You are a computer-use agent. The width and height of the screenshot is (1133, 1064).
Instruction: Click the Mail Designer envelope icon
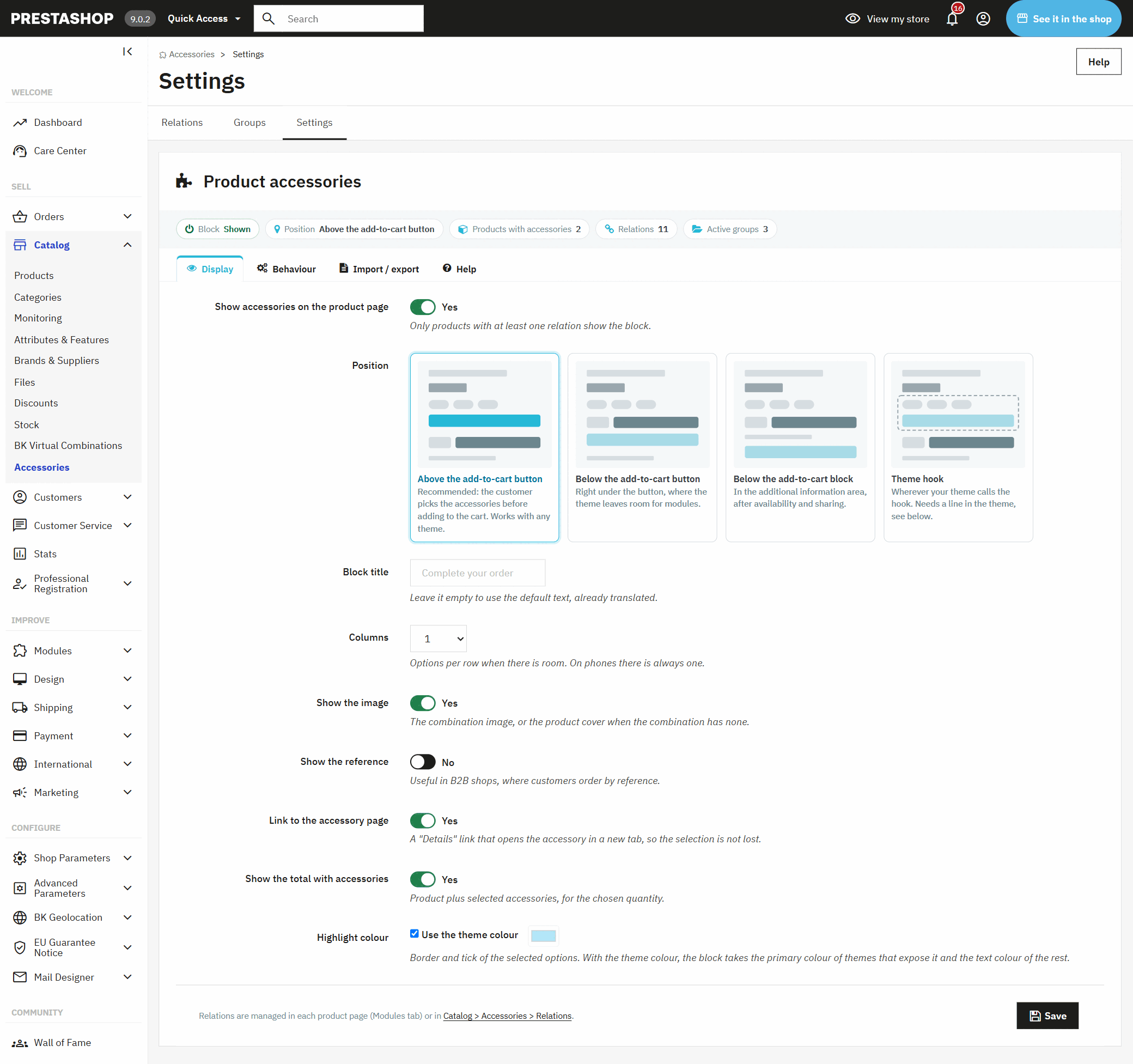(x=20, y=977)
